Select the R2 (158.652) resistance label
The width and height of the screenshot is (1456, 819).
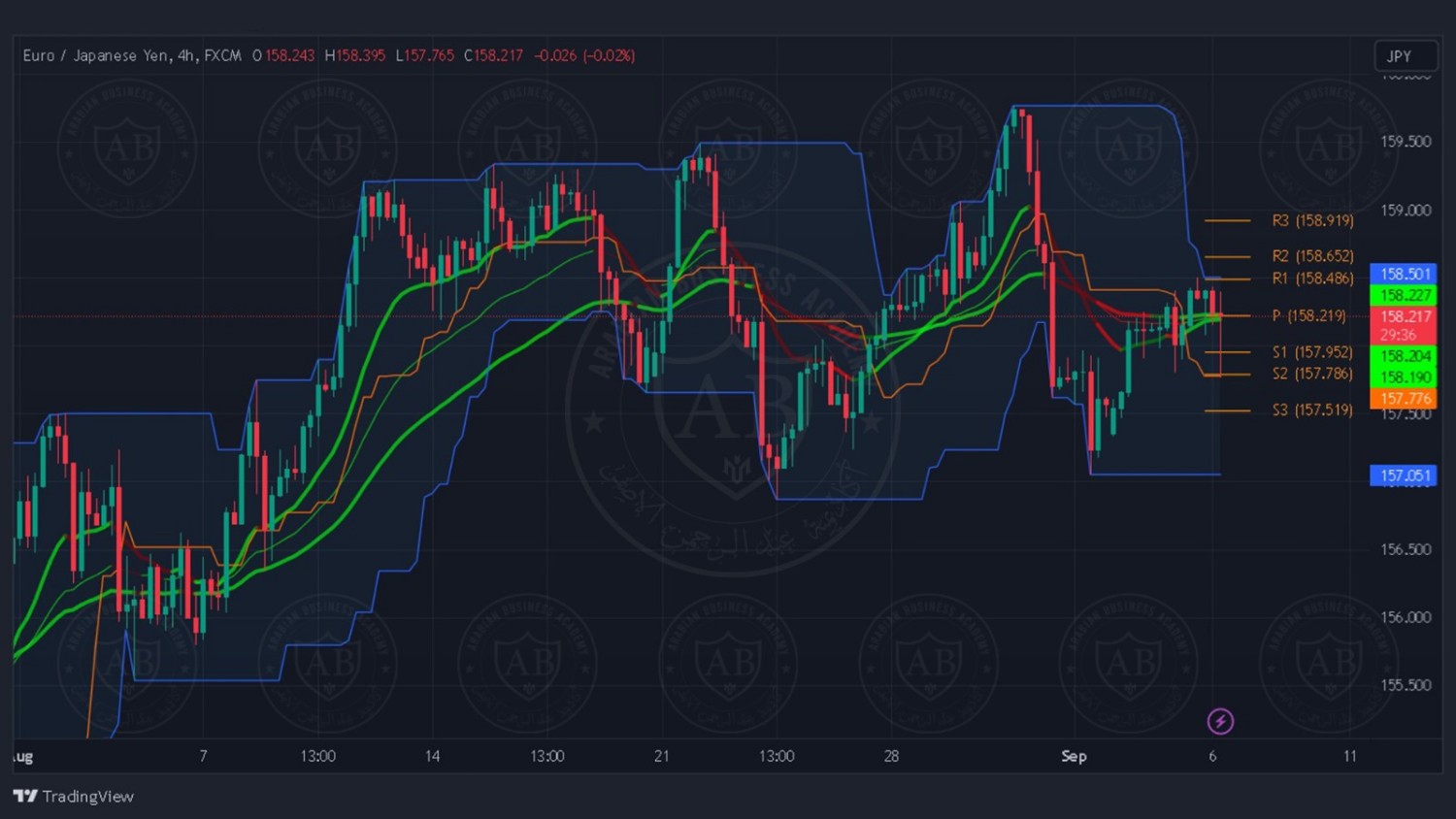[1312, 256]
